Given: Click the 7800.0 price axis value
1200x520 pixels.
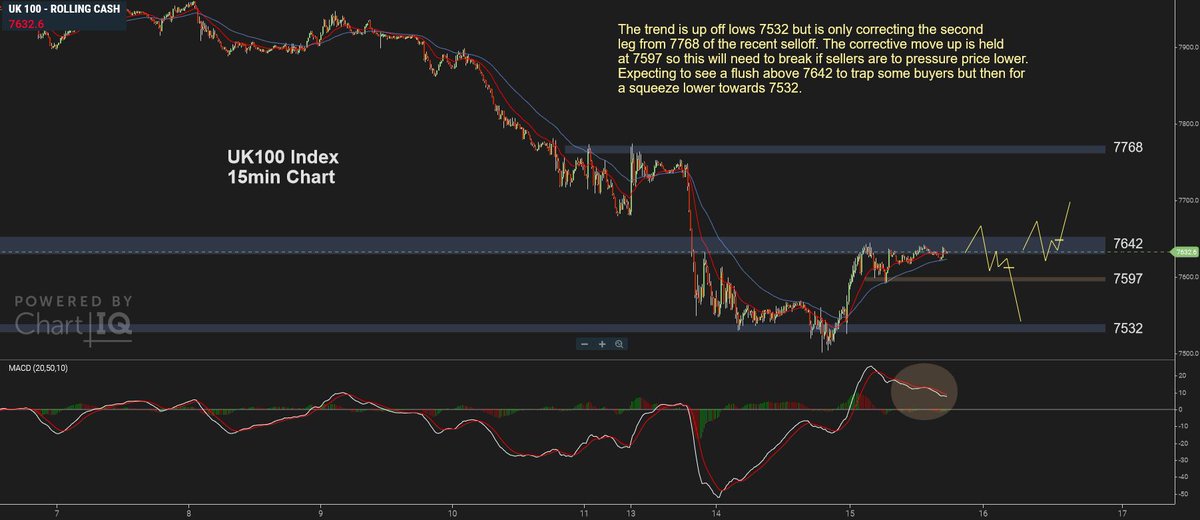Looking at the screenshot, I should click(x=1187, y=124).
